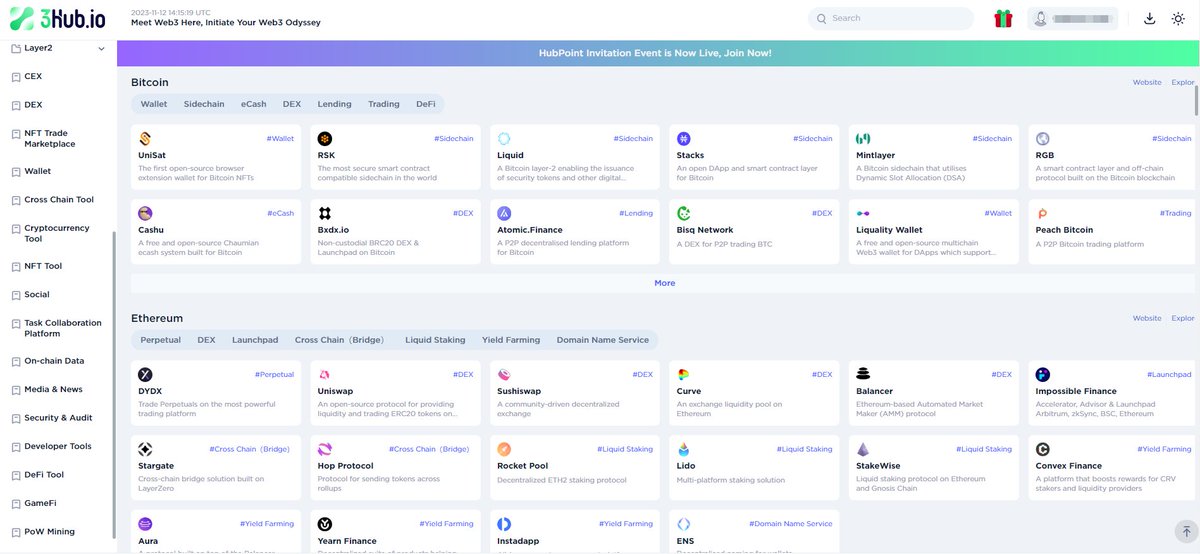Click the Cashu logo icon

point(145,214)
